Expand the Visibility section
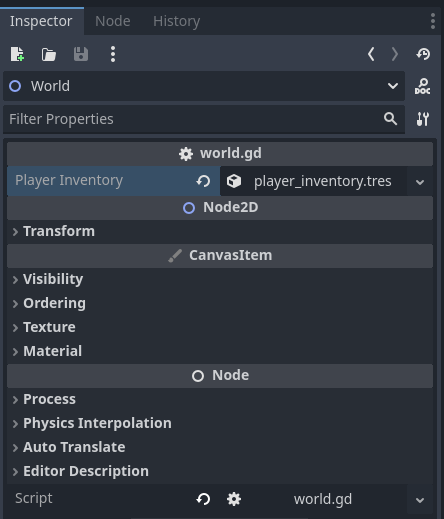 220,279
